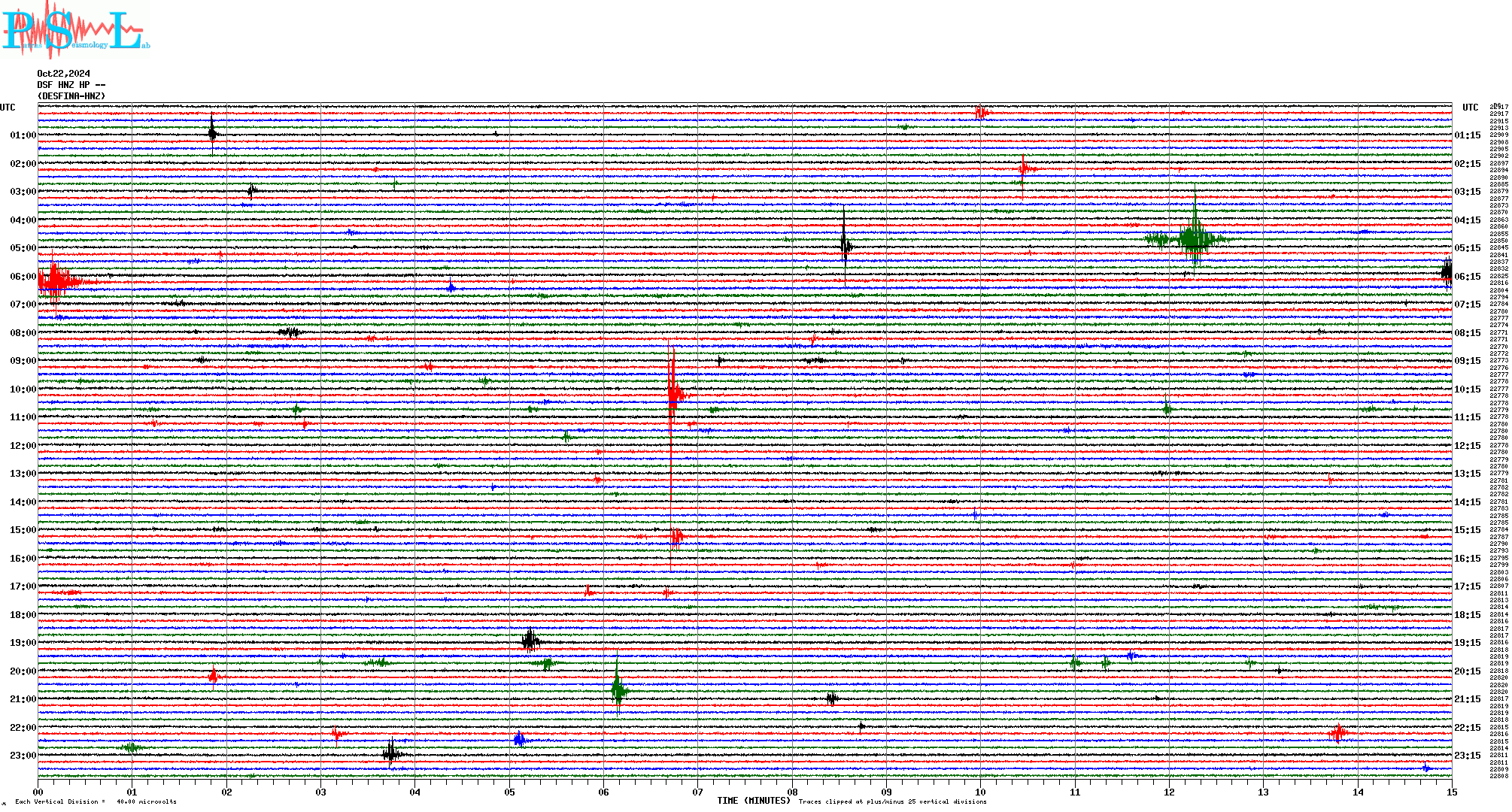Click the 13 minute tick label

pos(1264,792)
